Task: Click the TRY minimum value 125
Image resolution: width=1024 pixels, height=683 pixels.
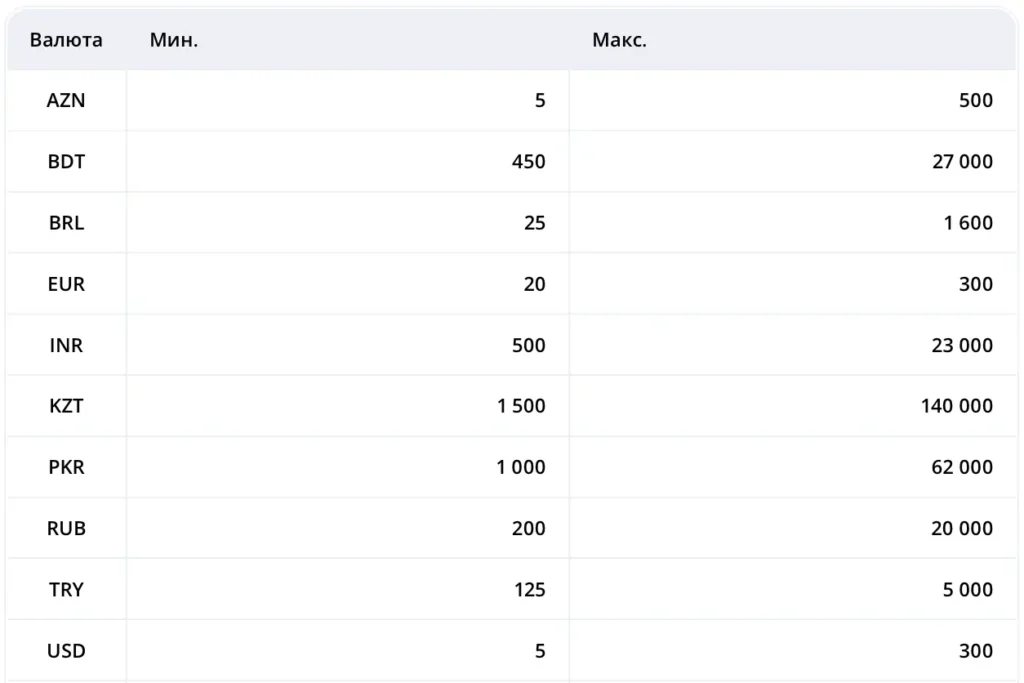Action: coord(530,589)
